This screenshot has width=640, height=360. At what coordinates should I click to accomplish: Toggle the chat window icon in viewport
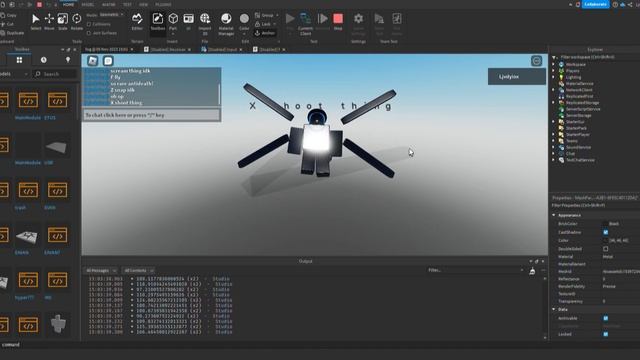pyautogui.click(x=108, y=61)
